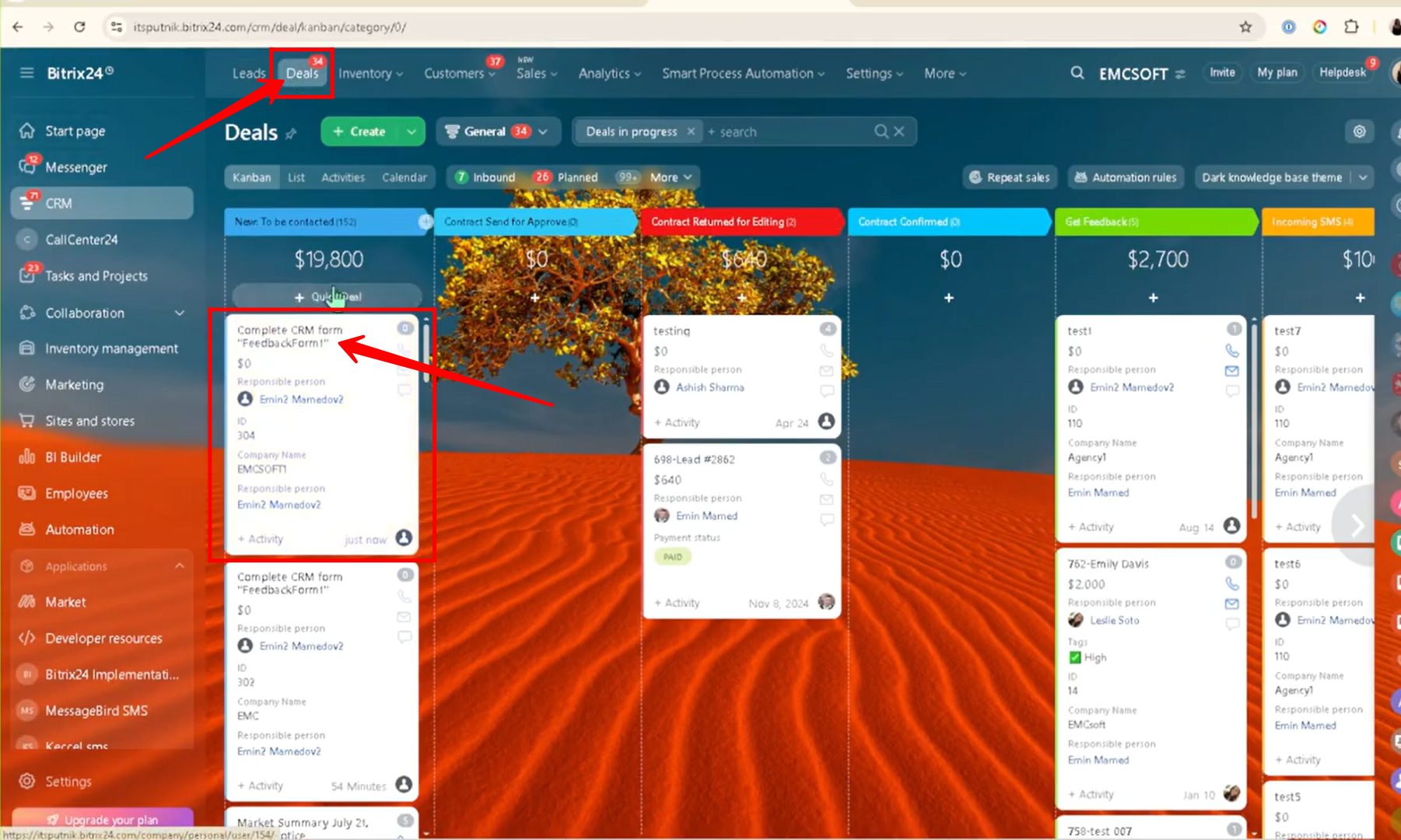The height and width of the screenshot is (840, 1401).
Task: Expand the Collaboration sidebar section
Action: (x=180, y=313)
